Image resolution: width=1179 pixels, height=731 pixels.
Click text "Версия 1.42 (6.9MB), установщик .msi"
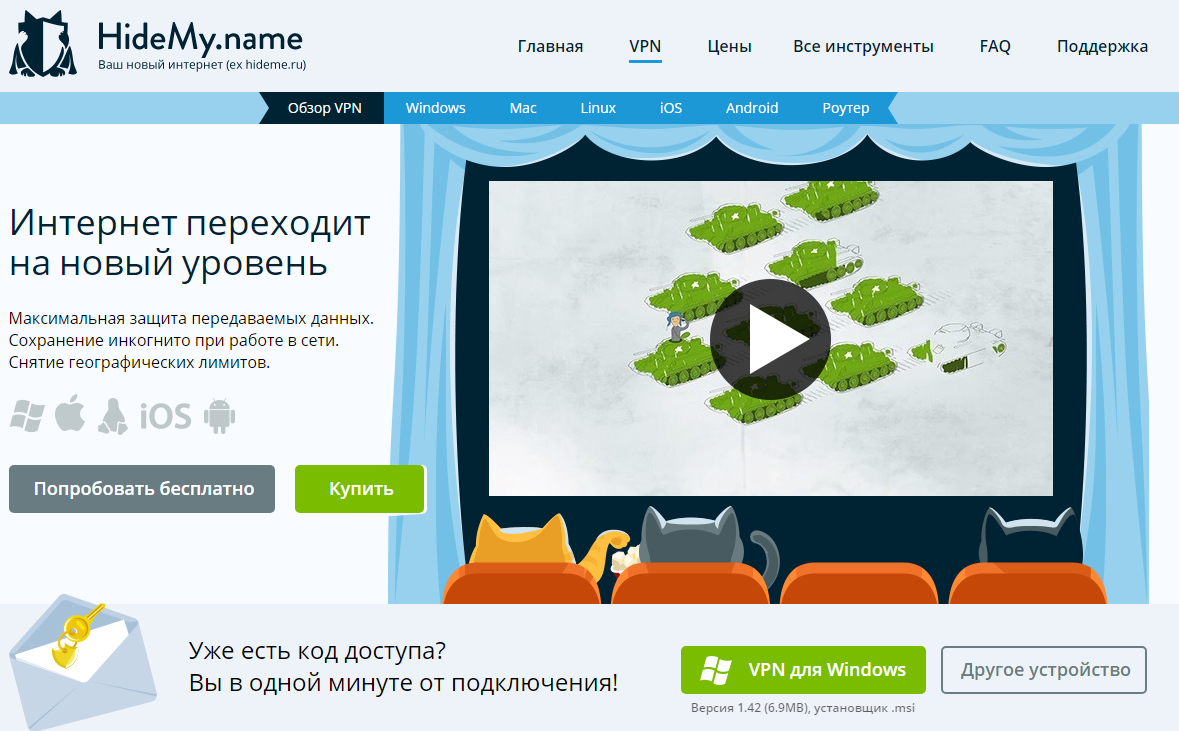coord(802,708)
